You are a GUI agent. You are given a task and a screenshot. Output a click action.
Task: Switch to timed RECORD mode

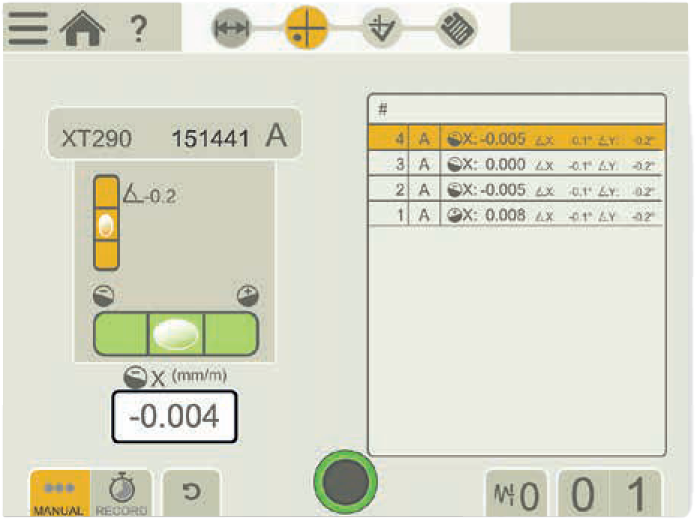(122, 493)
